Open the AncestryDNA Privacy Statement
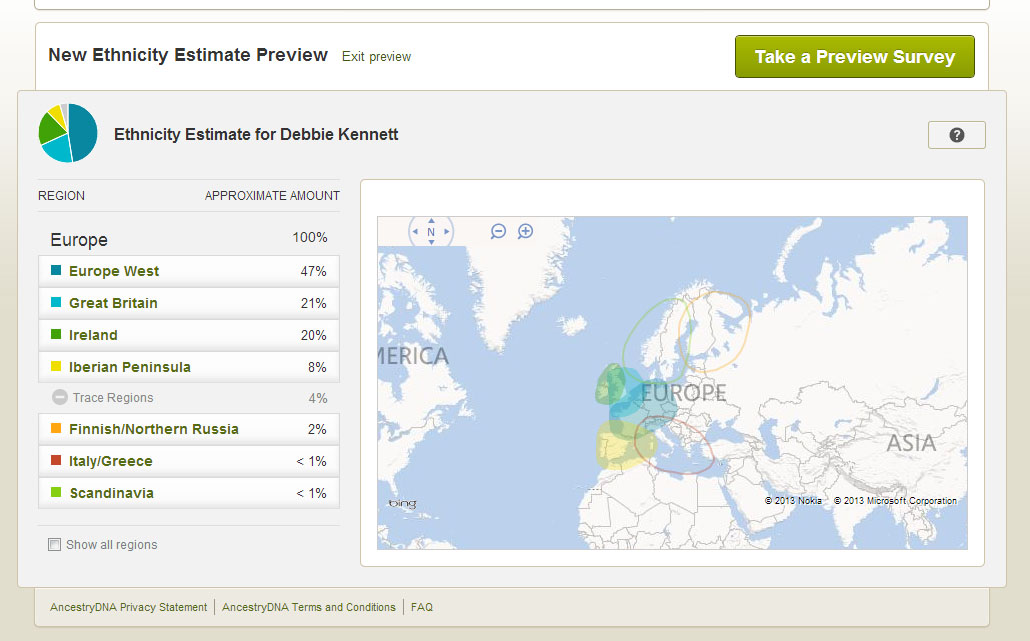1030x641 pixels. coord(128,607)
